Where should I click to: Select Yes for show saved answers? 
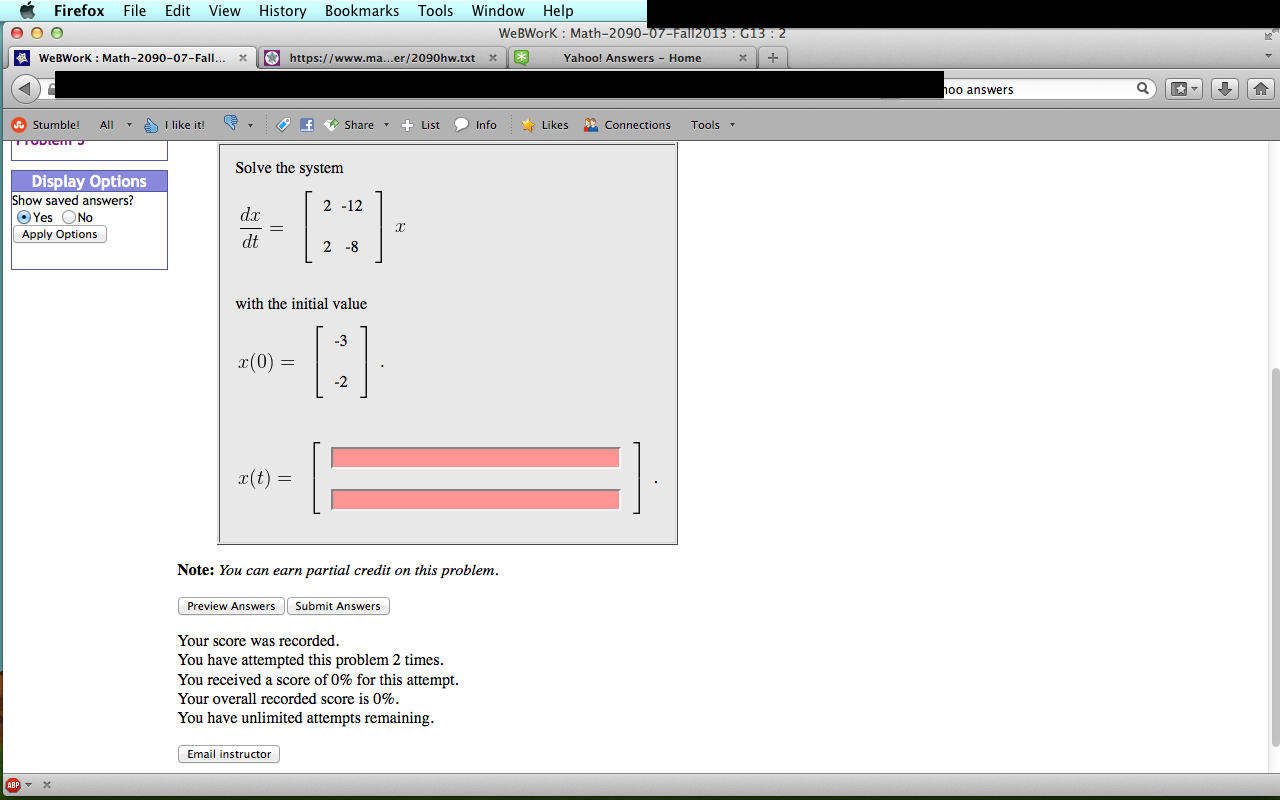point(24,217)
